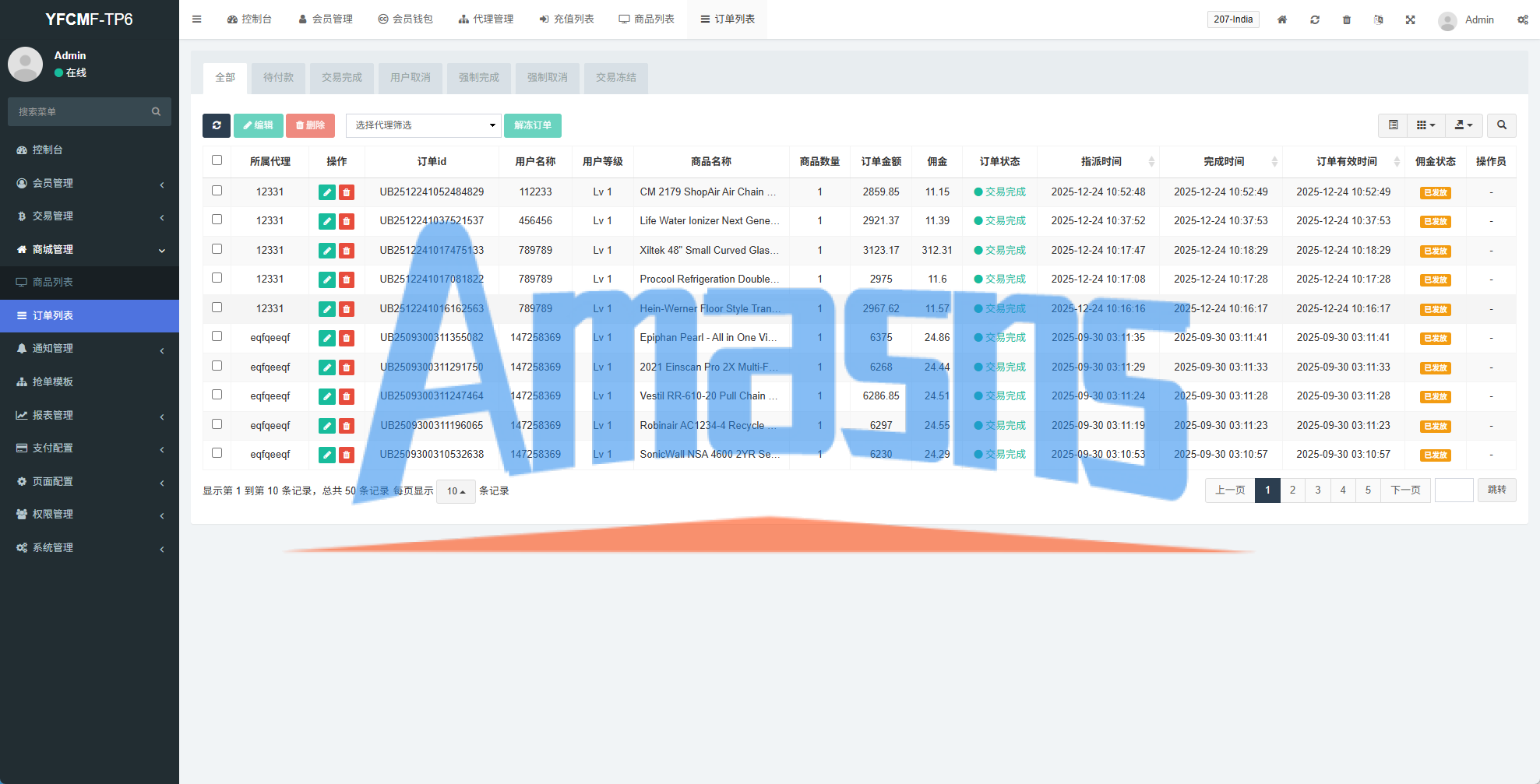Expand 系统管理 in the sidebar
The height and width of the screenshot is (784, 1540).
(x=90, y=548)
